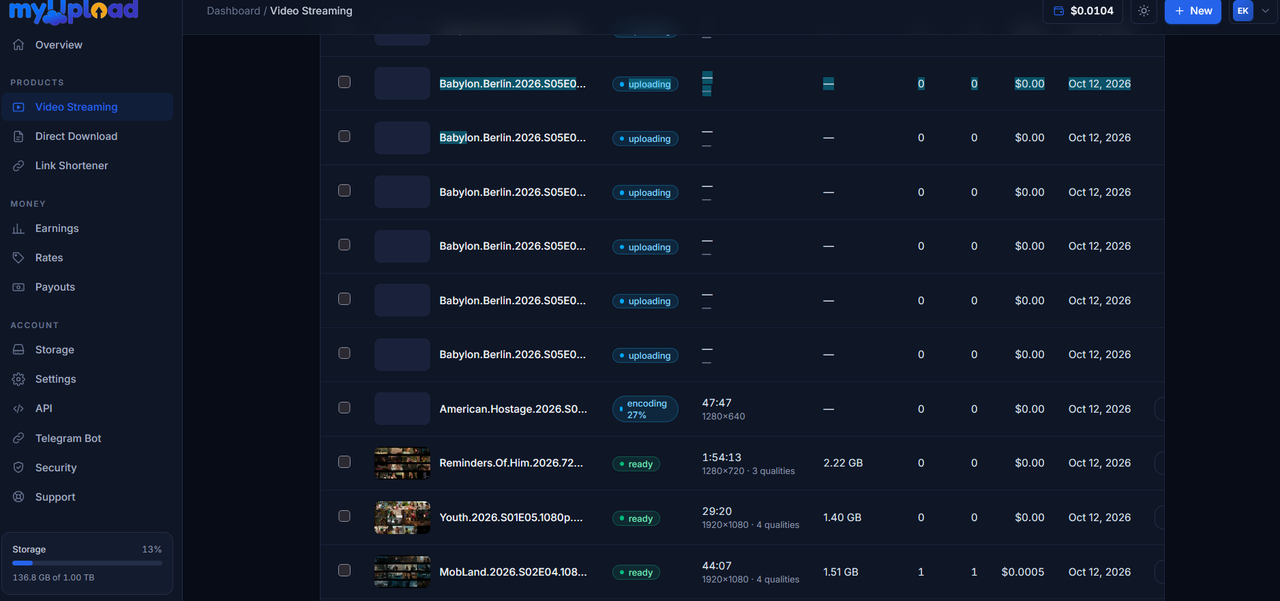Click the myUpload logo
The image size is (1280, 601).
73,11
